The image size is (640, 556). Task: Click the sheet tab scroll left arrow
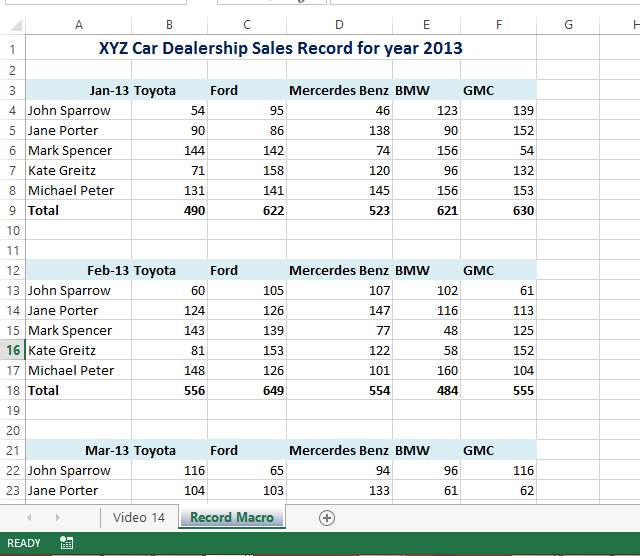[29, 518]
